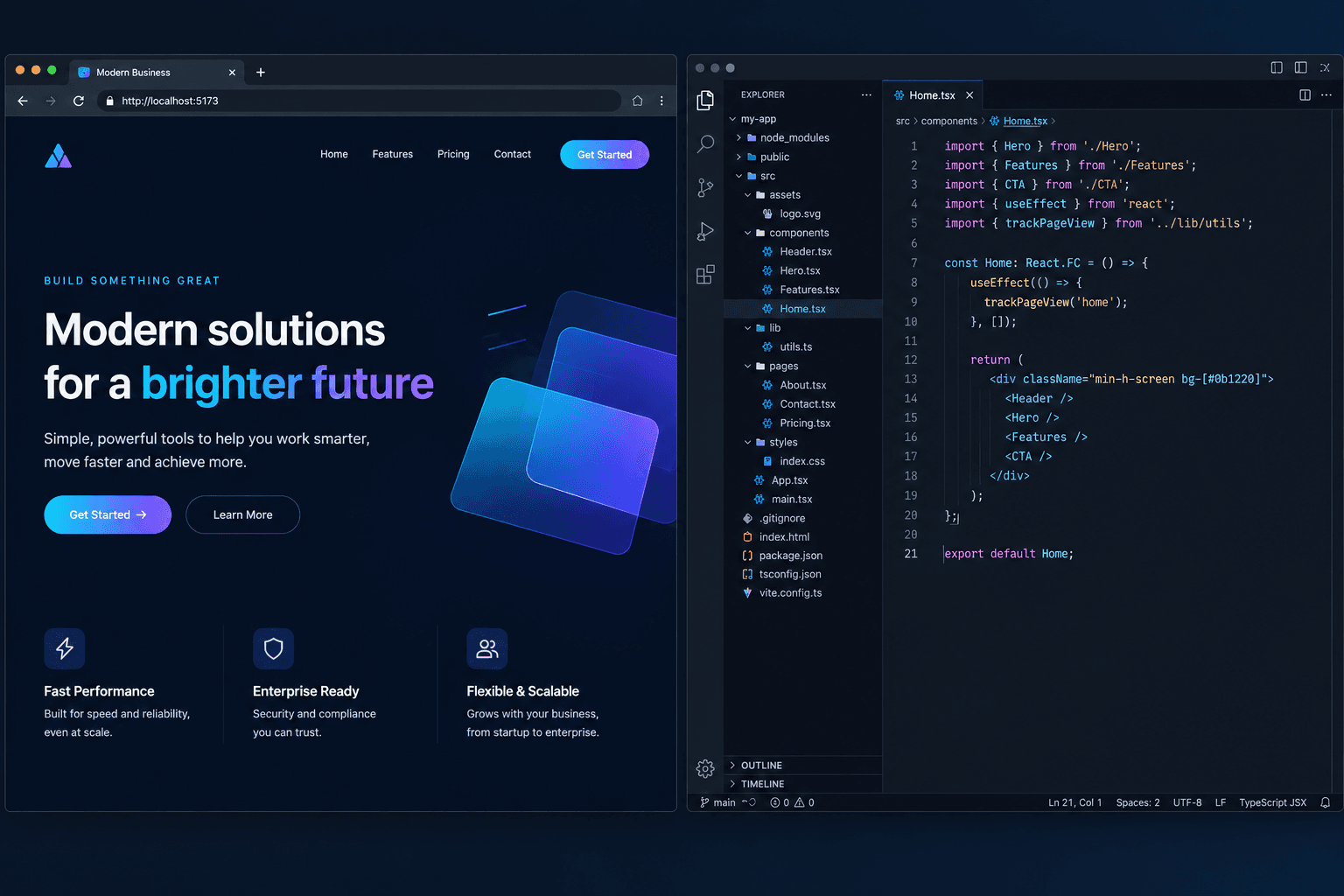Click the browser back arrow

tap(23, 101)
